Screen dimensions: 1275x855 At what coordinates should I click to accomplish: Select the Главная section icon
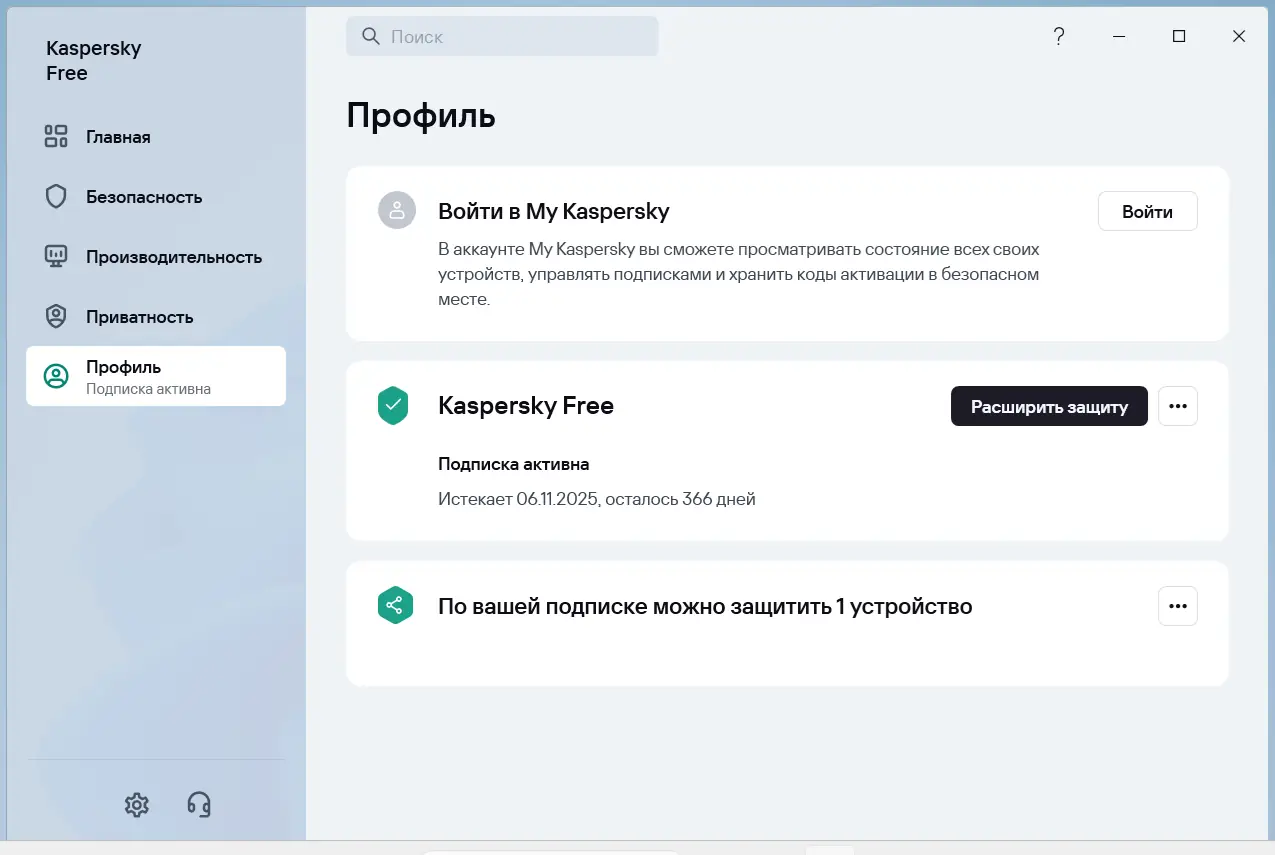(56, 136)
